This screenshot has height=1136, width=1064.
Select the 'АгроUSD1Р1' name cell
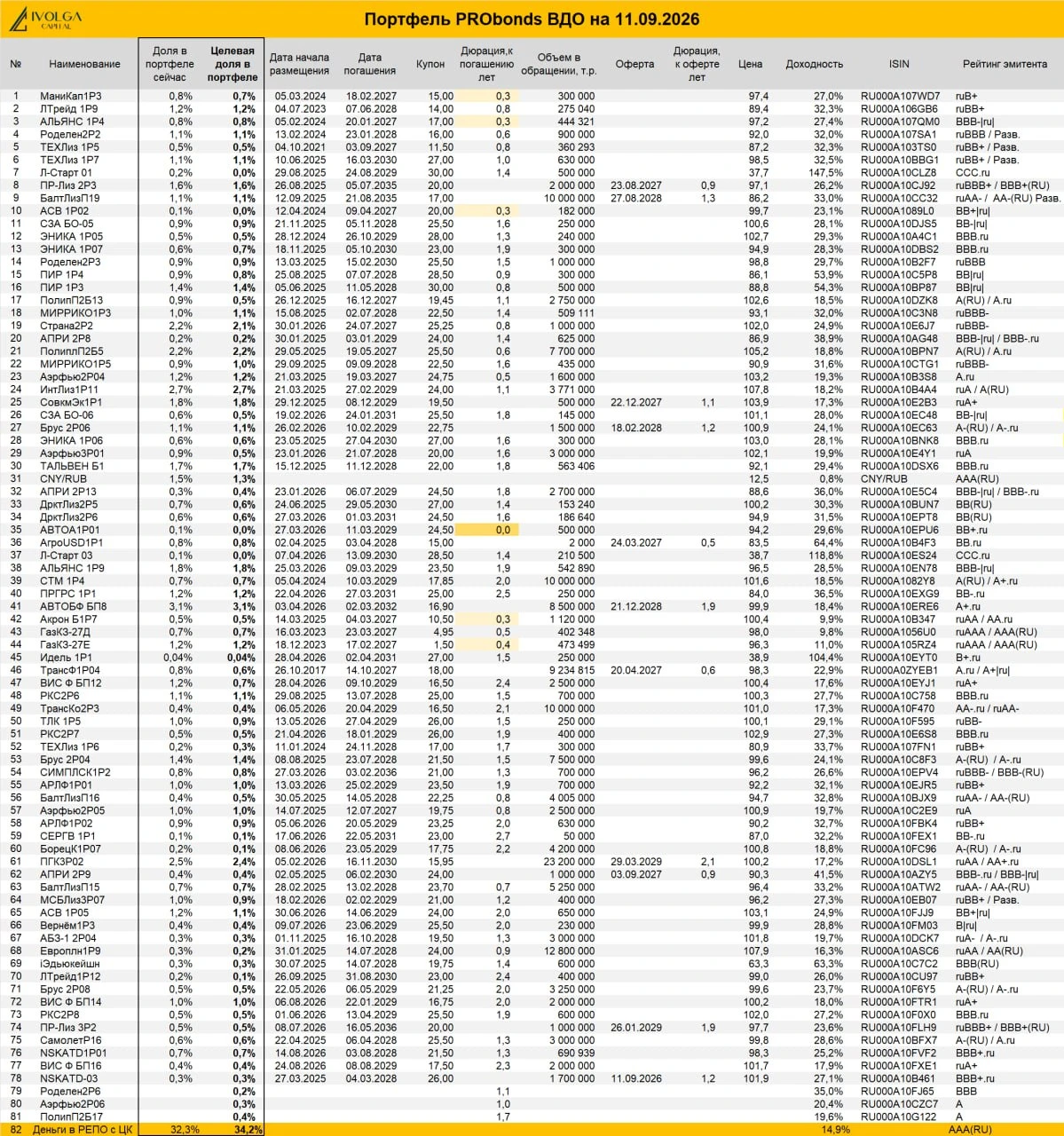(x=72, y=542)
